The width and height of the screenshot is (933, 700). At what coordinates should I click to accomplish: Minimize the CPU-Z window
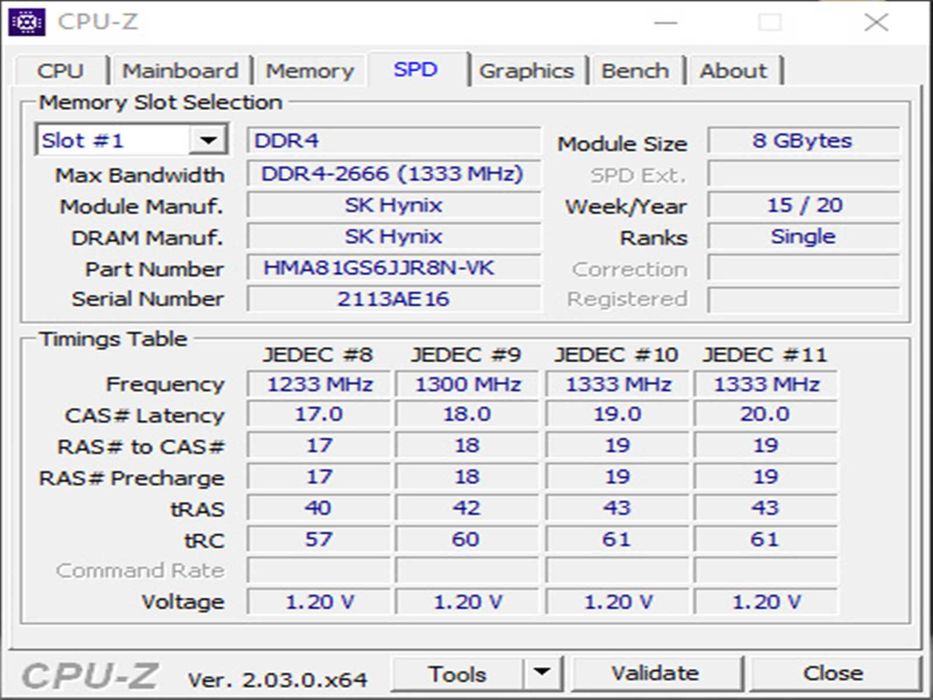[666, 23]
